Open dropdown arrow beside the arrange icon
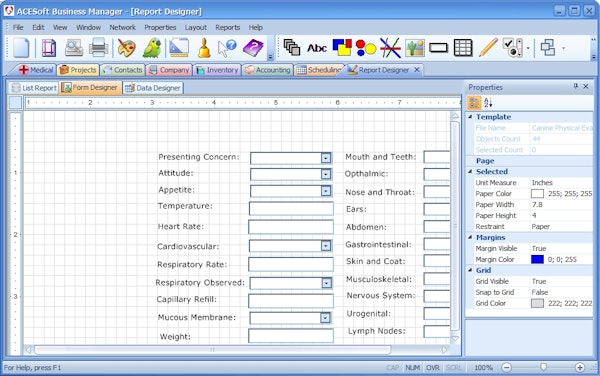Image resolution: width=600 pixels, height=376 pixels. (x=563, y=49)
